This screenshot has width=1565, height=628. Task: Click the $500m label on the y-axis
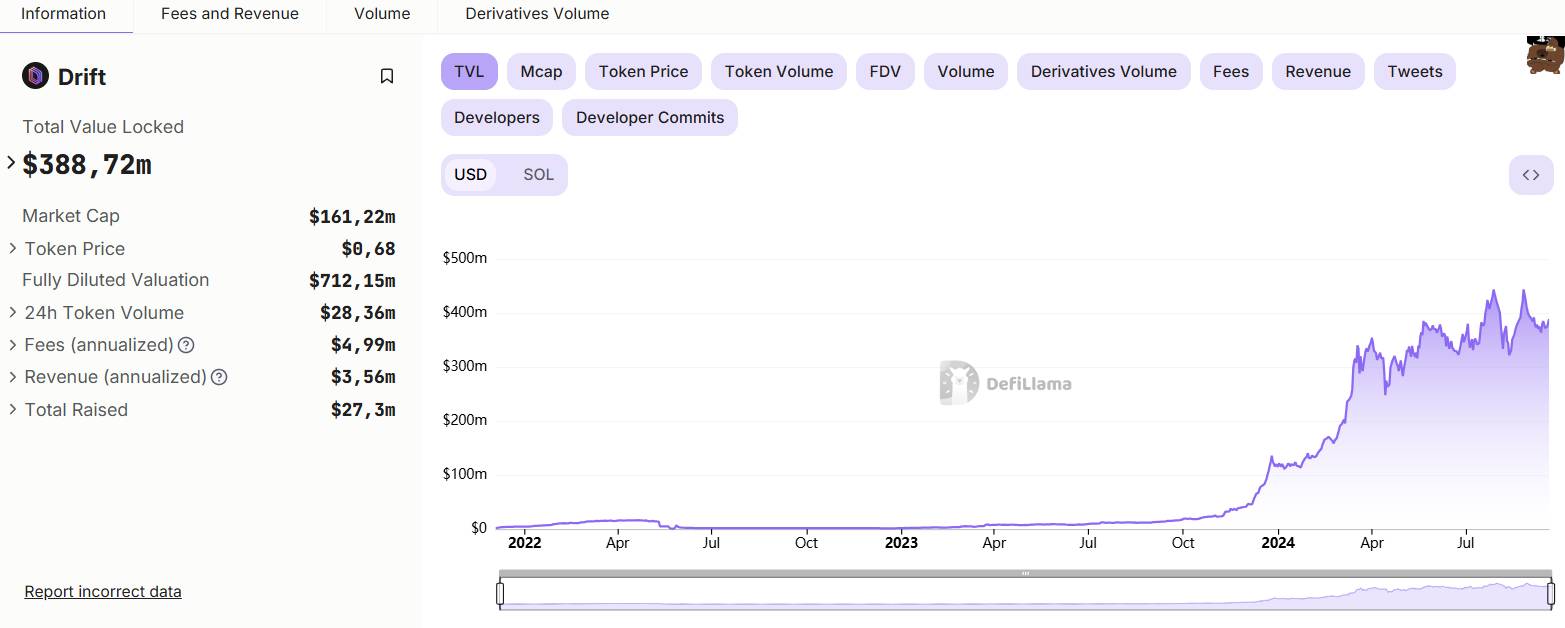click(465, 258)
